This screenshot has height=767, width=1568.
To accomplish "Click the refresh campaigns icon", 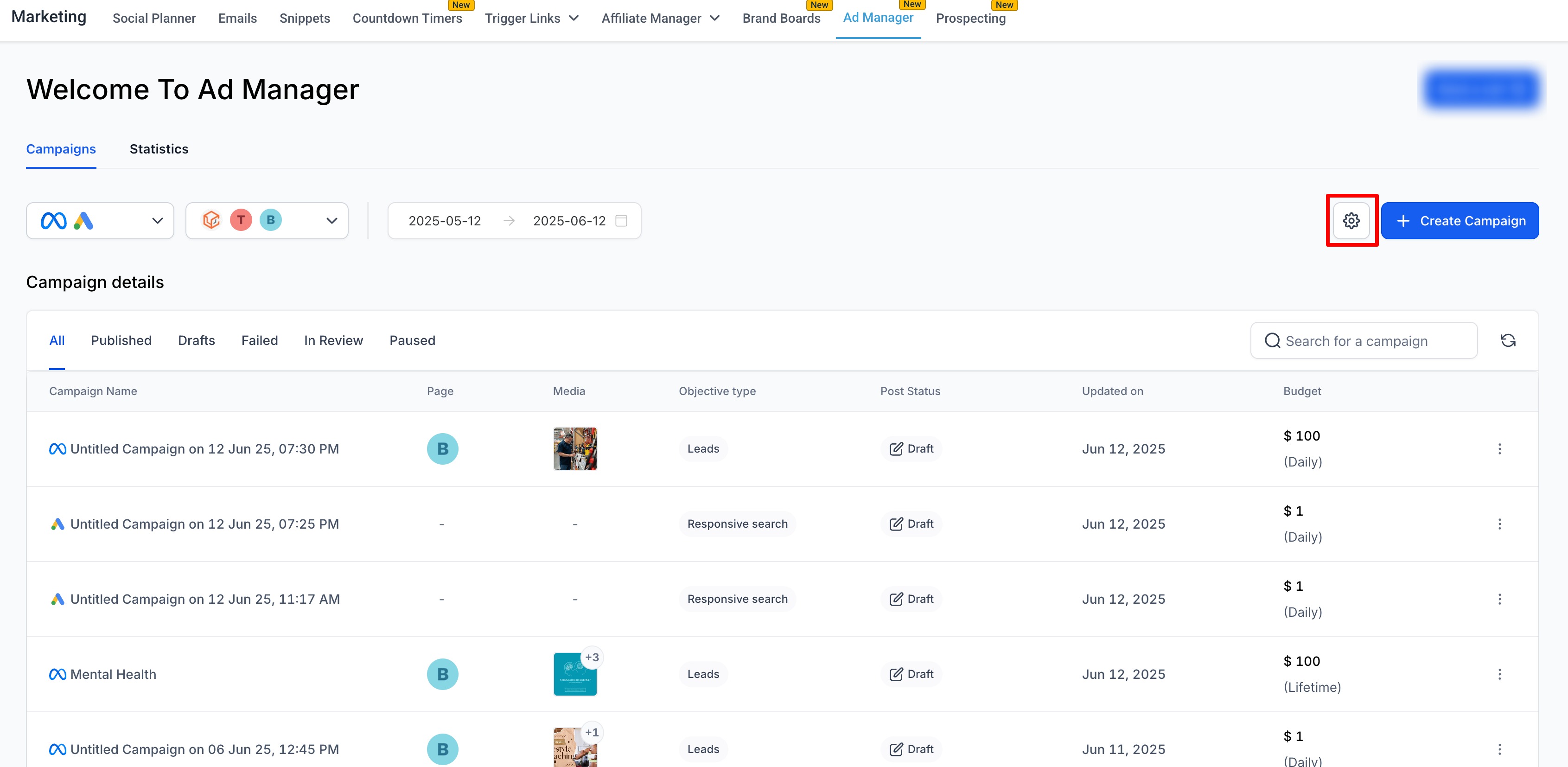I will tap(1507, 340).
